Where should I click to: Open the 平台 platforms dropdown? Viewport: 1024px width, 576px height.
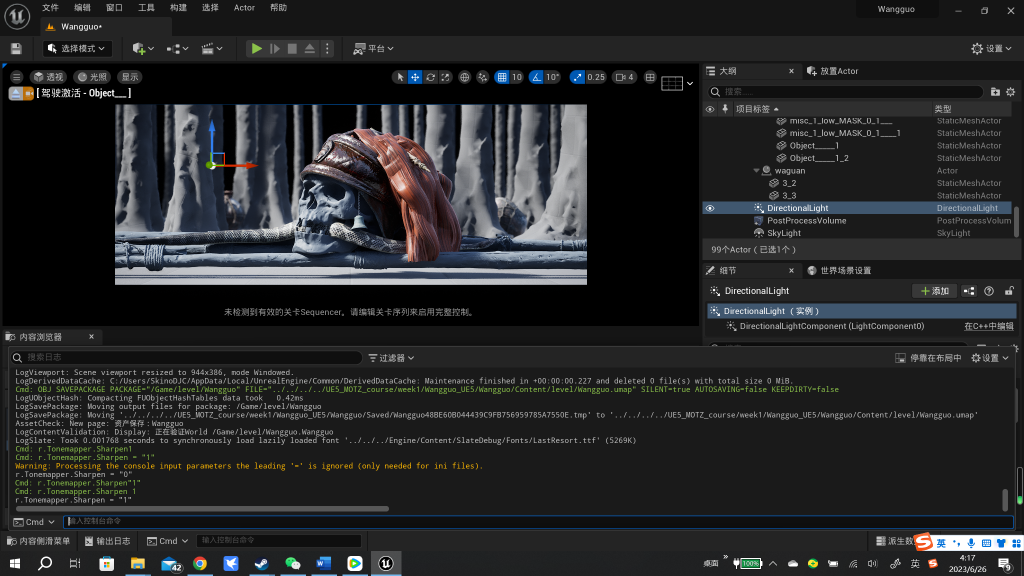374,48
